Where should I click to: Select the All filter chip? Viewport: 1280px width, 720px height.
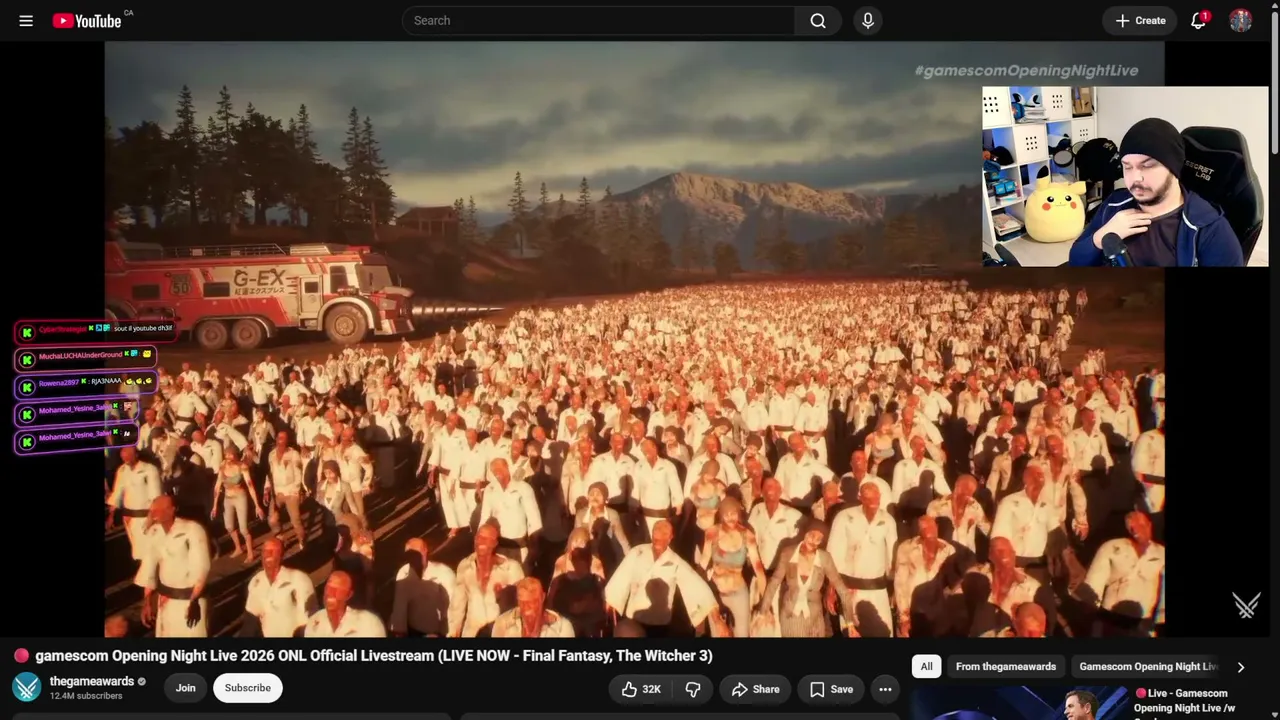[x=926, y=666]
